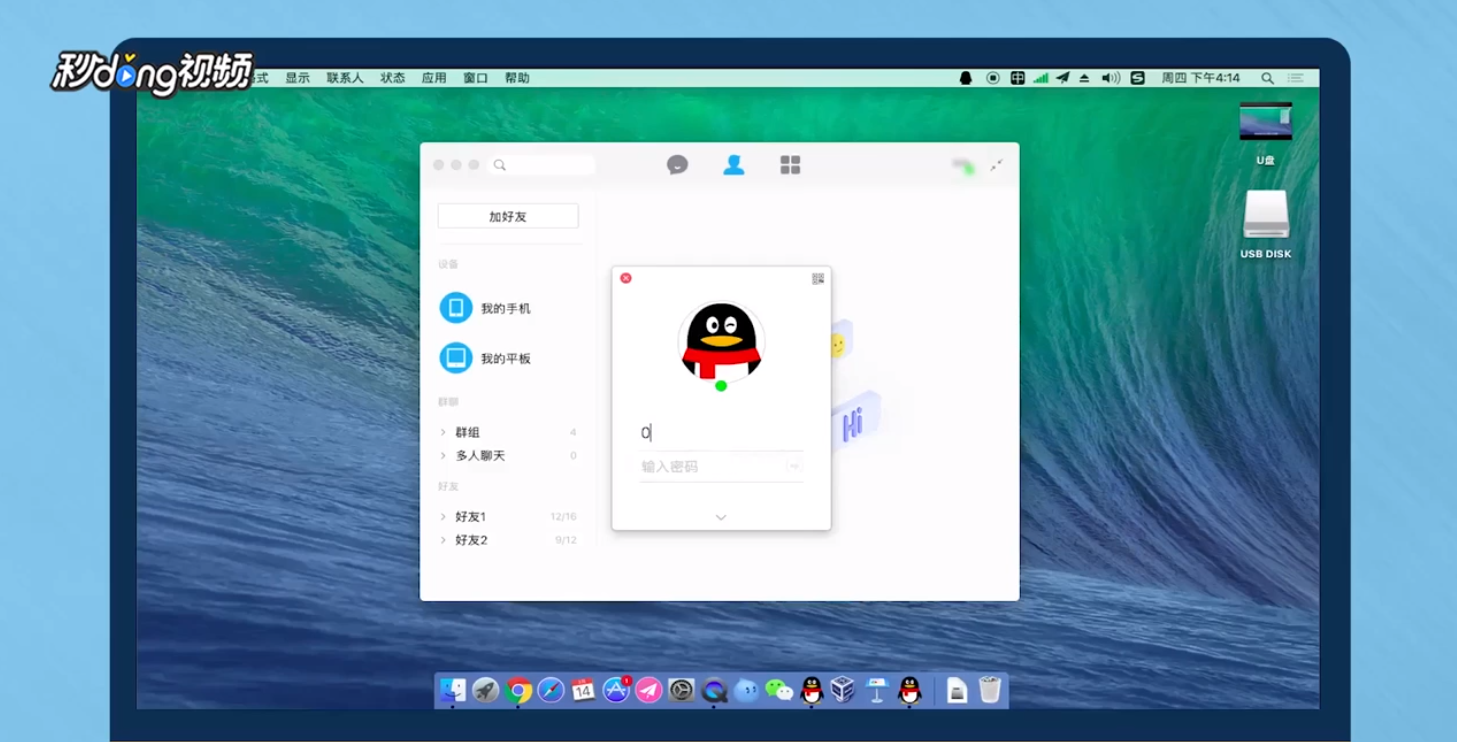This screenshot has width=1457, height=742.
Task: Open the 帮助 menu
Action: tap(517, 77)
